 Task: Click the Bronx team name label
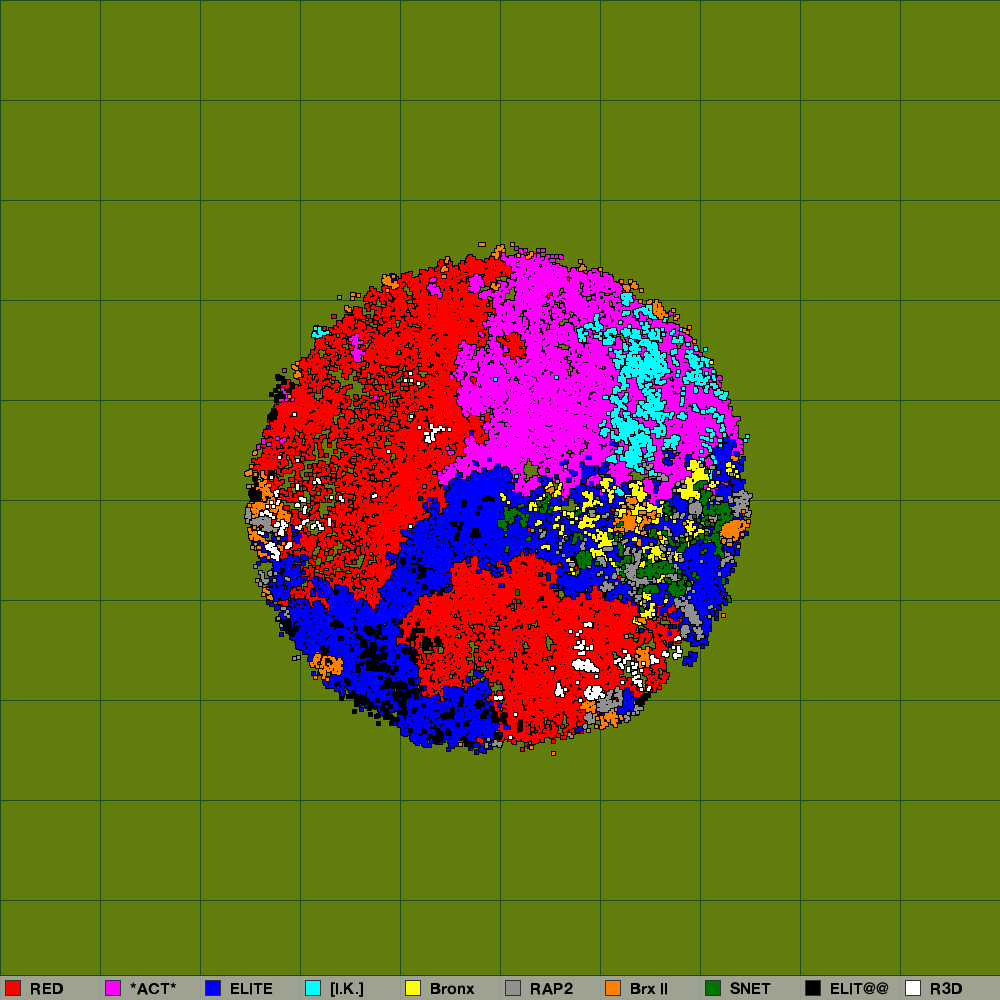[x=452, y=989]
